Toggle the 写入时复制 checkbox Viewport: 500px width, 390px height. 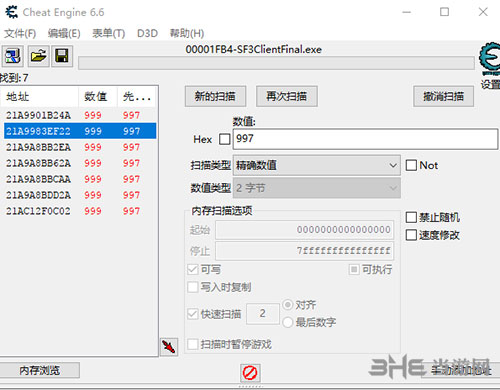193,287
